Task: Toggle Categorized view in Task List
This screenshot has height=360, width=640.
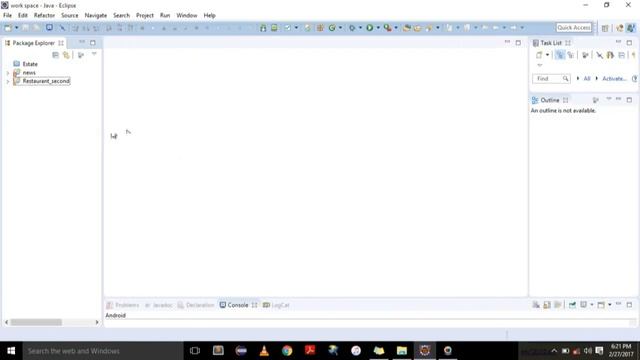Action: tap(560, 55)
